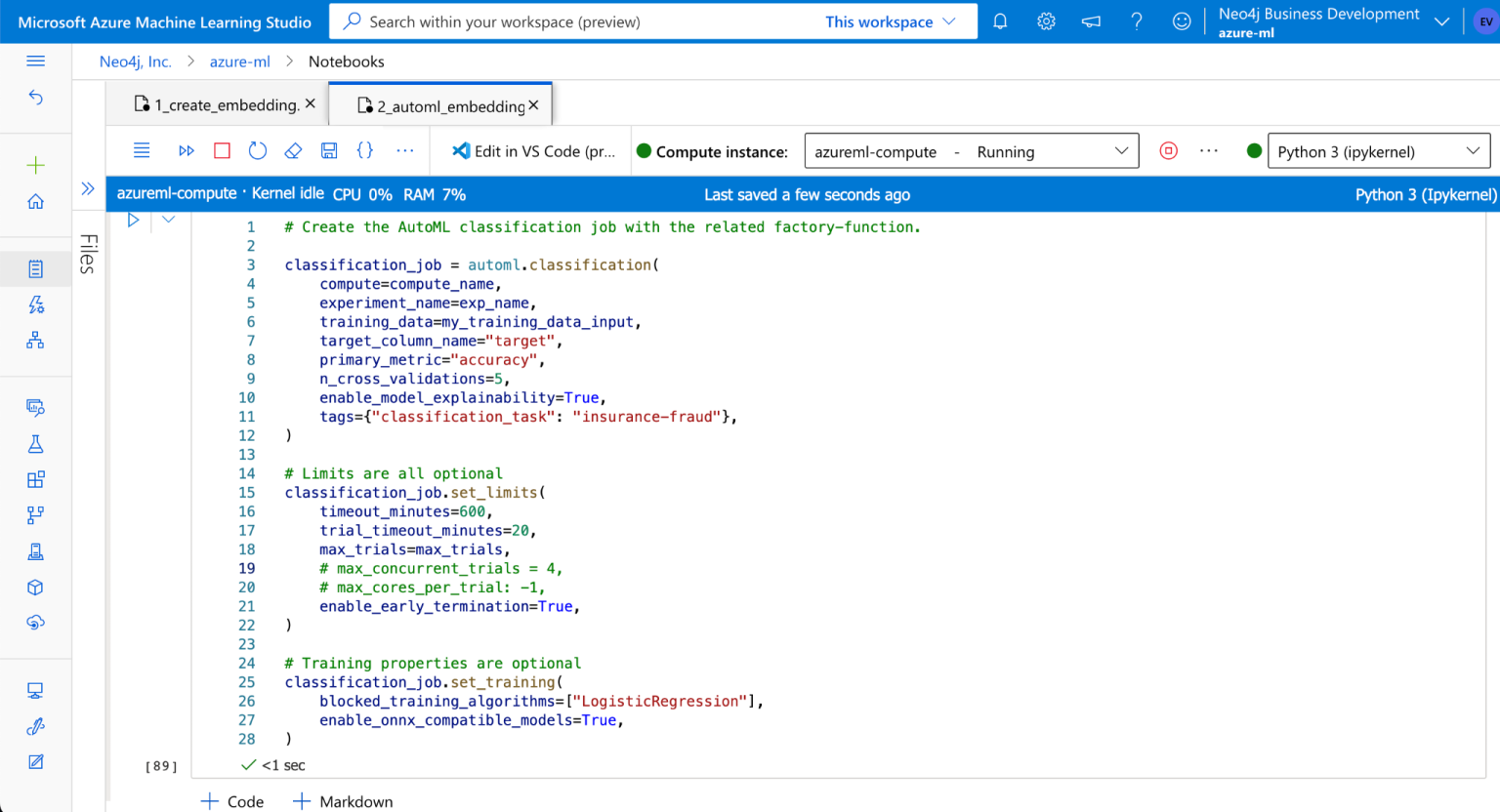
Task: Save the notebook with the floppy disk icon
Action: (328, 150)
